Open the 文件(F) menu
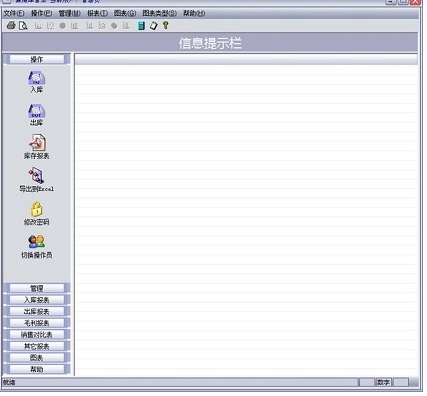Viewport: 427px width, 396px height. click(x=14, y=13)
